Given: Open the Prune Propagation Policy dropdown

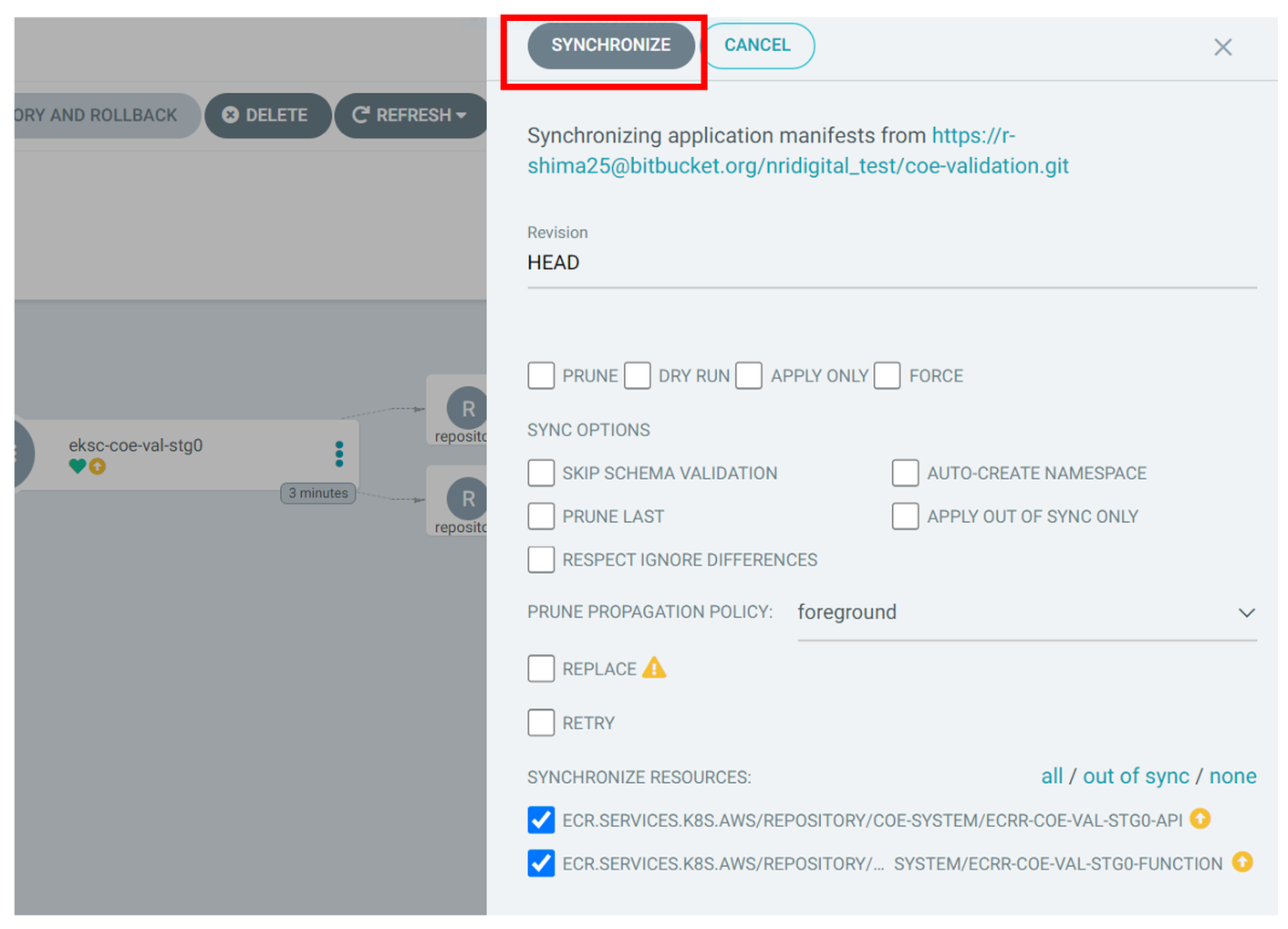Looking at the screenshot, I should pyautogui.click(x=1026, y=612).
